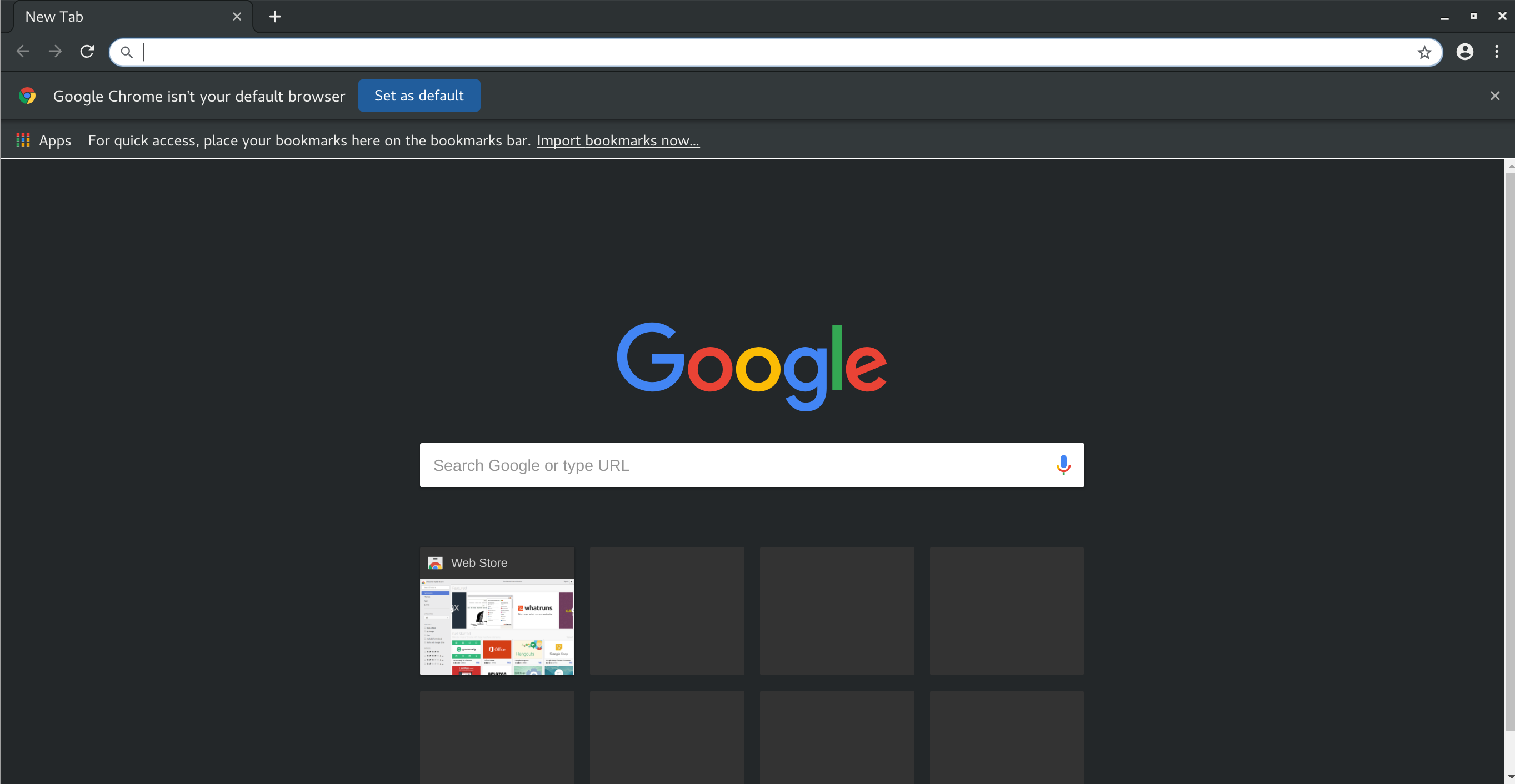Click Import bookmarks now link

tap(618, 140)
